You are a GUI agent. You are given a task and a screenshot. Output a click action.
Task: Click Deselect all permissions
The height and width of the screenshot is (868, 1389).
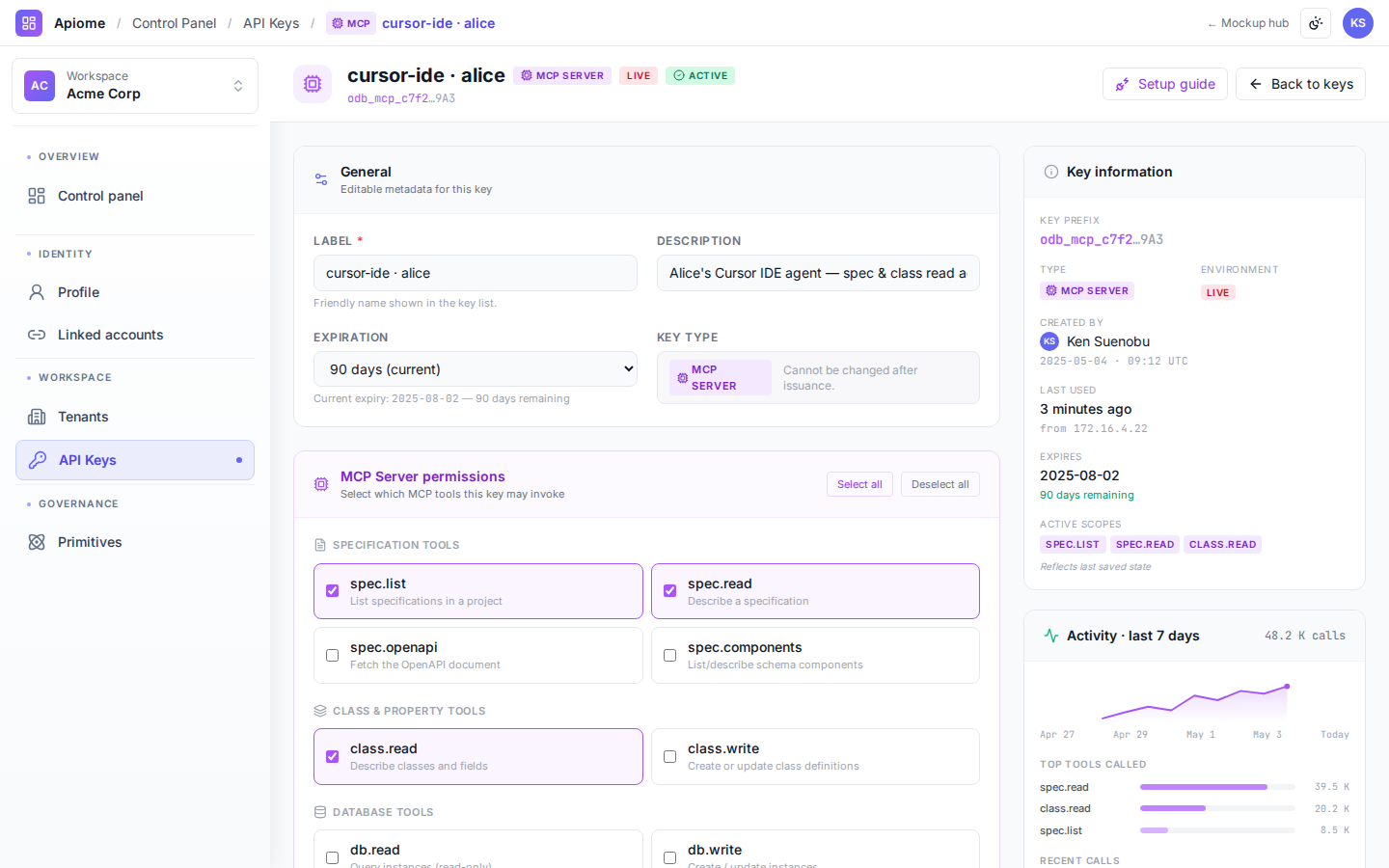[x=940, y=484]
